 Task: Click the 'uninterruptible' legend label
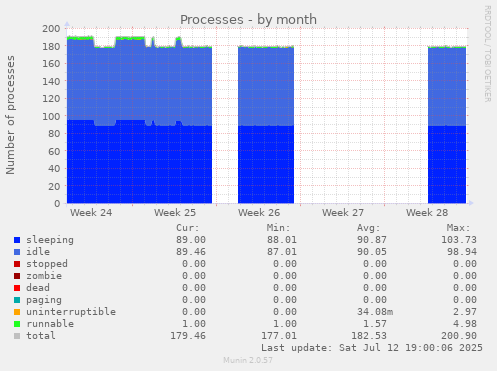click(71, 312)
